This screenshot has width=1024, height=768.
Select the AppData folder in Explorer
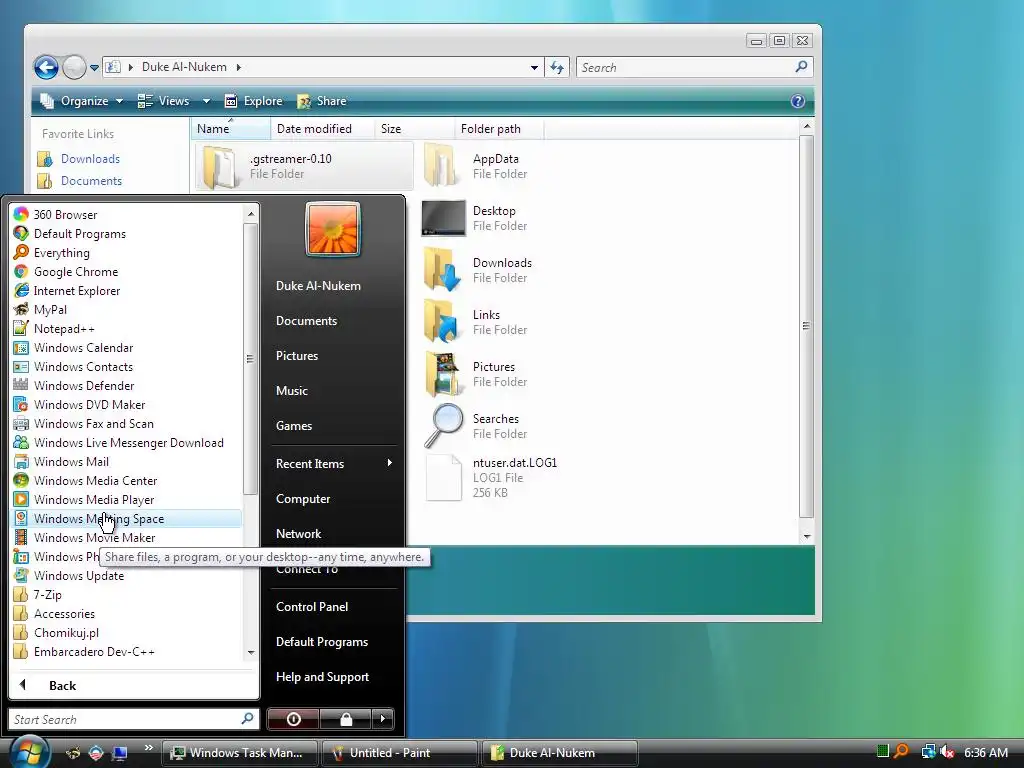pyautogui.click(x=477, y=166)
